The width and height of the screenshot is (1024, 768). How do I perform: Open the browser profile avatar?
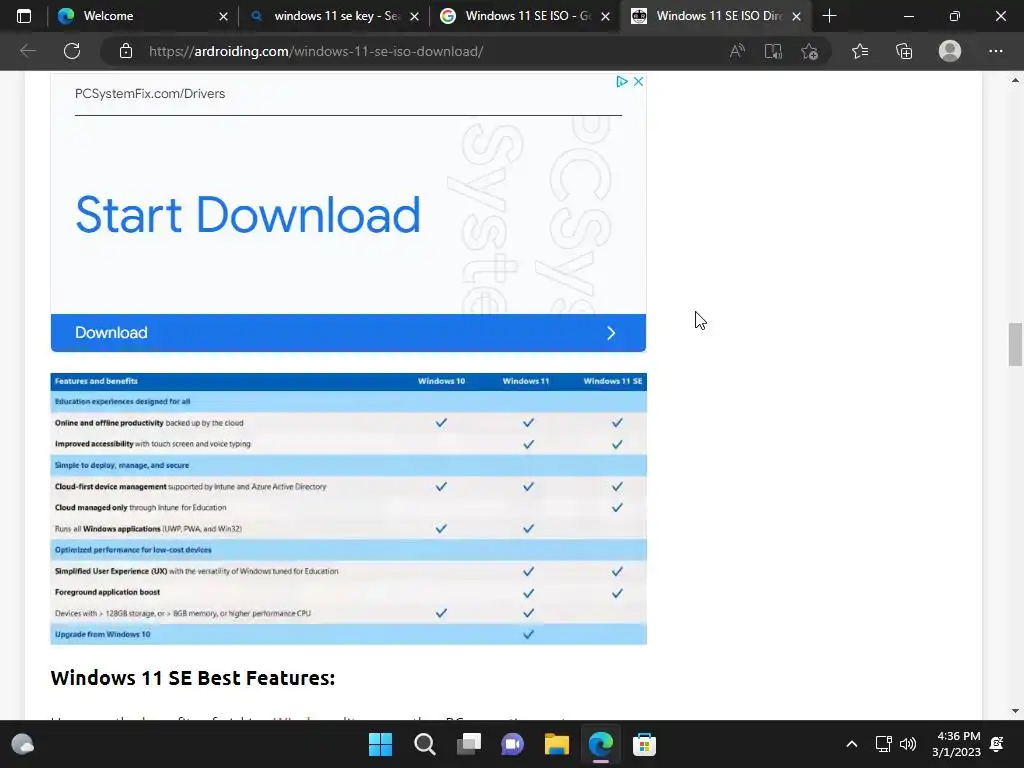[x=950, y=51]
